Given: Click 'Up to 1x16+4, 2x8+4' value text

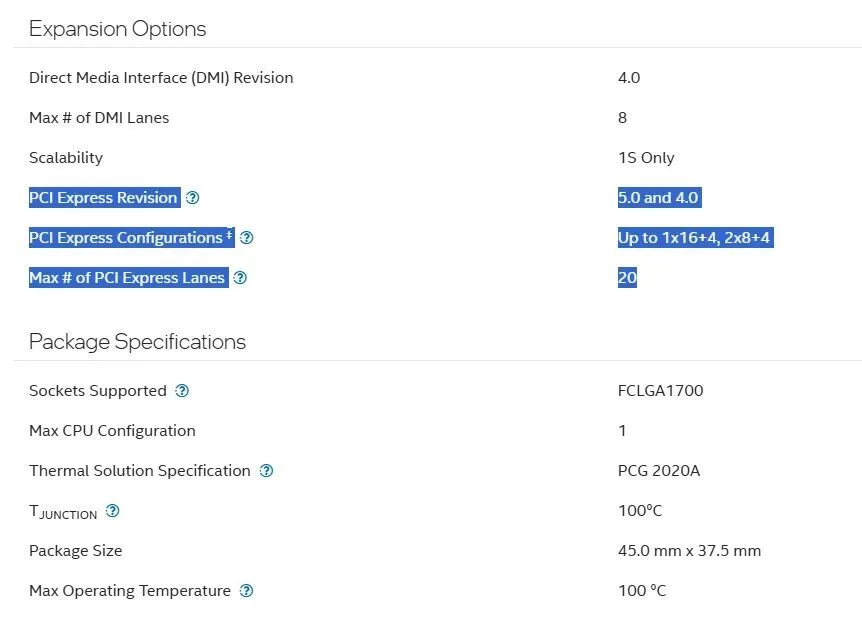Looking at the screenshot, I should tap(694, 238).
